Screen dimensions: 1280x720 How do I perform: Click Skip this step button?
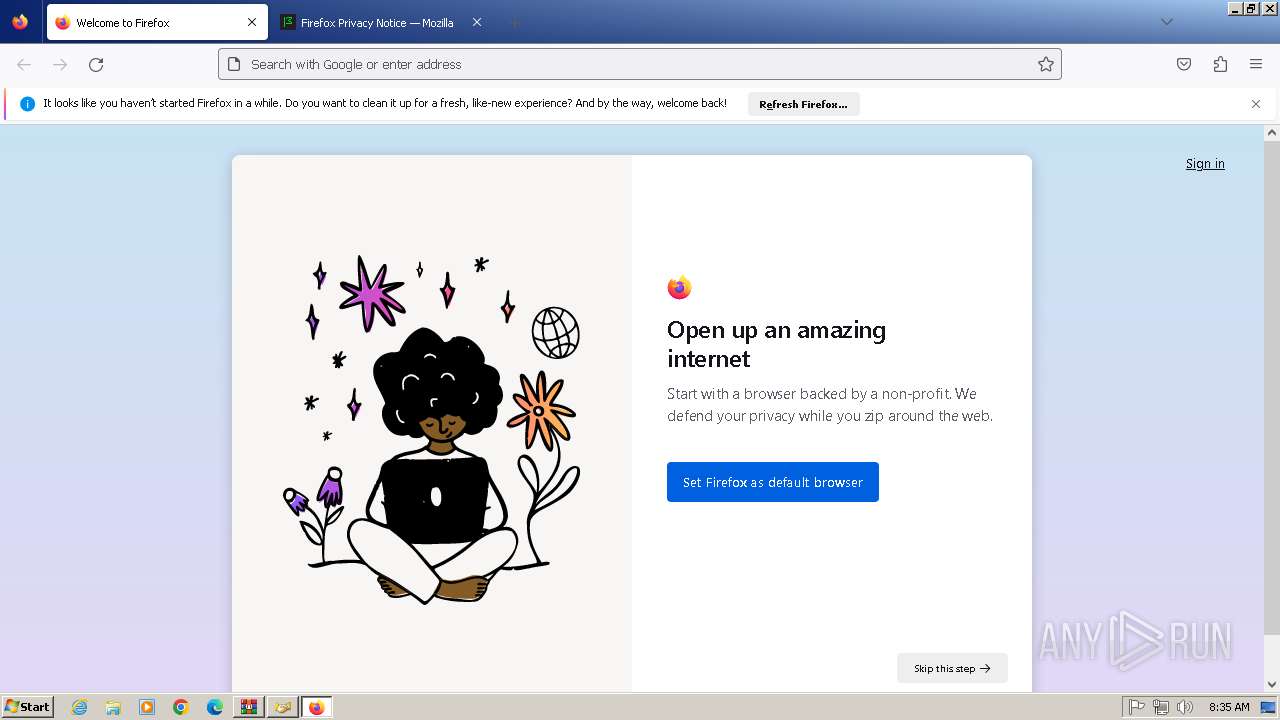tap(952, 668)
